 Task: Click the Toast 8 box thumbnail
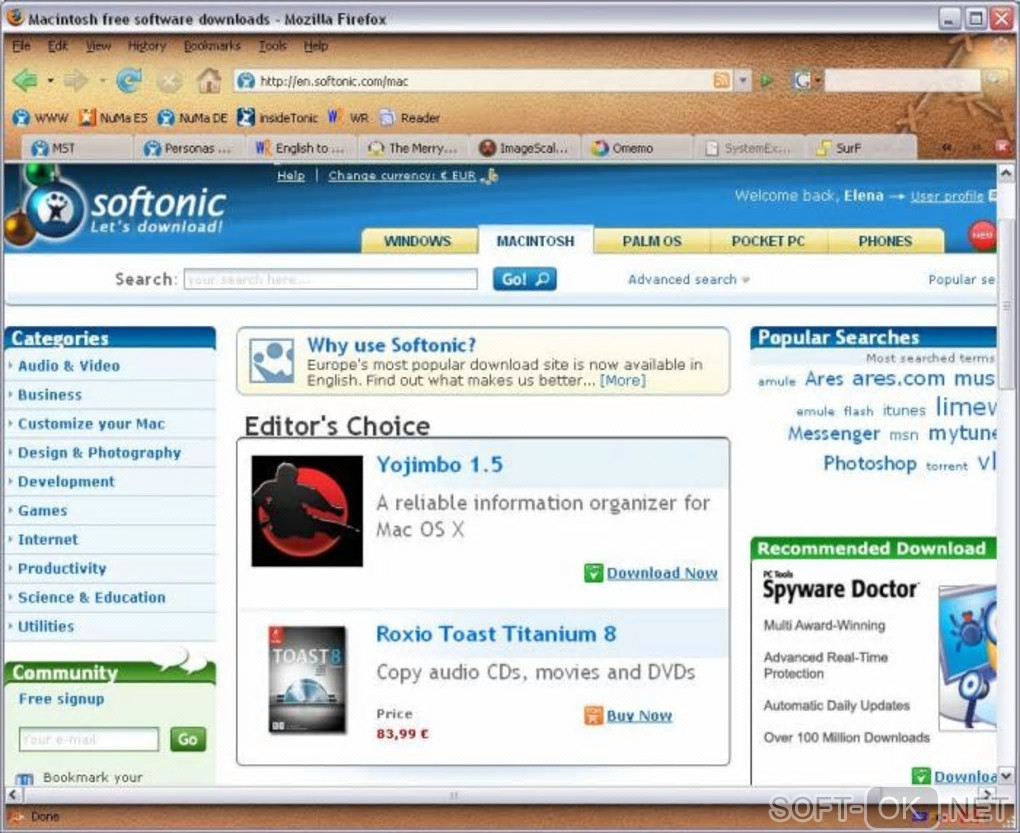pyautogui.click(x=308, y=680)
